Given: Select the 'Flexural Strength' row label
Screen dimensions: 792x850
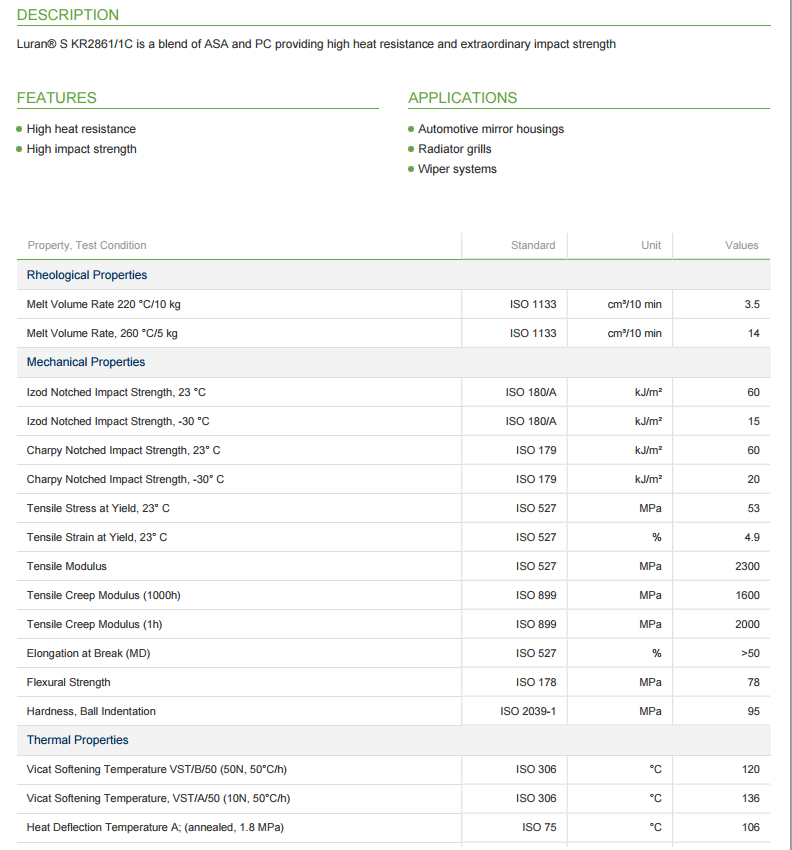Looking at the screenshot, I should point(68,682).
